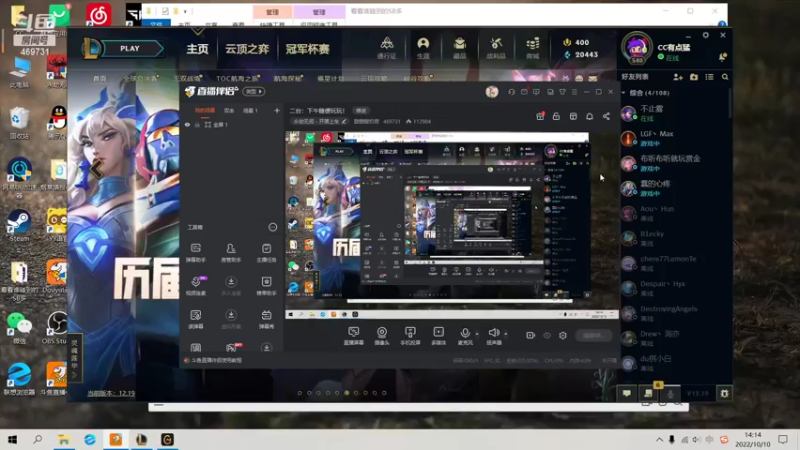Select 我的场景 tab in 直播伴侣

[205, 110]
